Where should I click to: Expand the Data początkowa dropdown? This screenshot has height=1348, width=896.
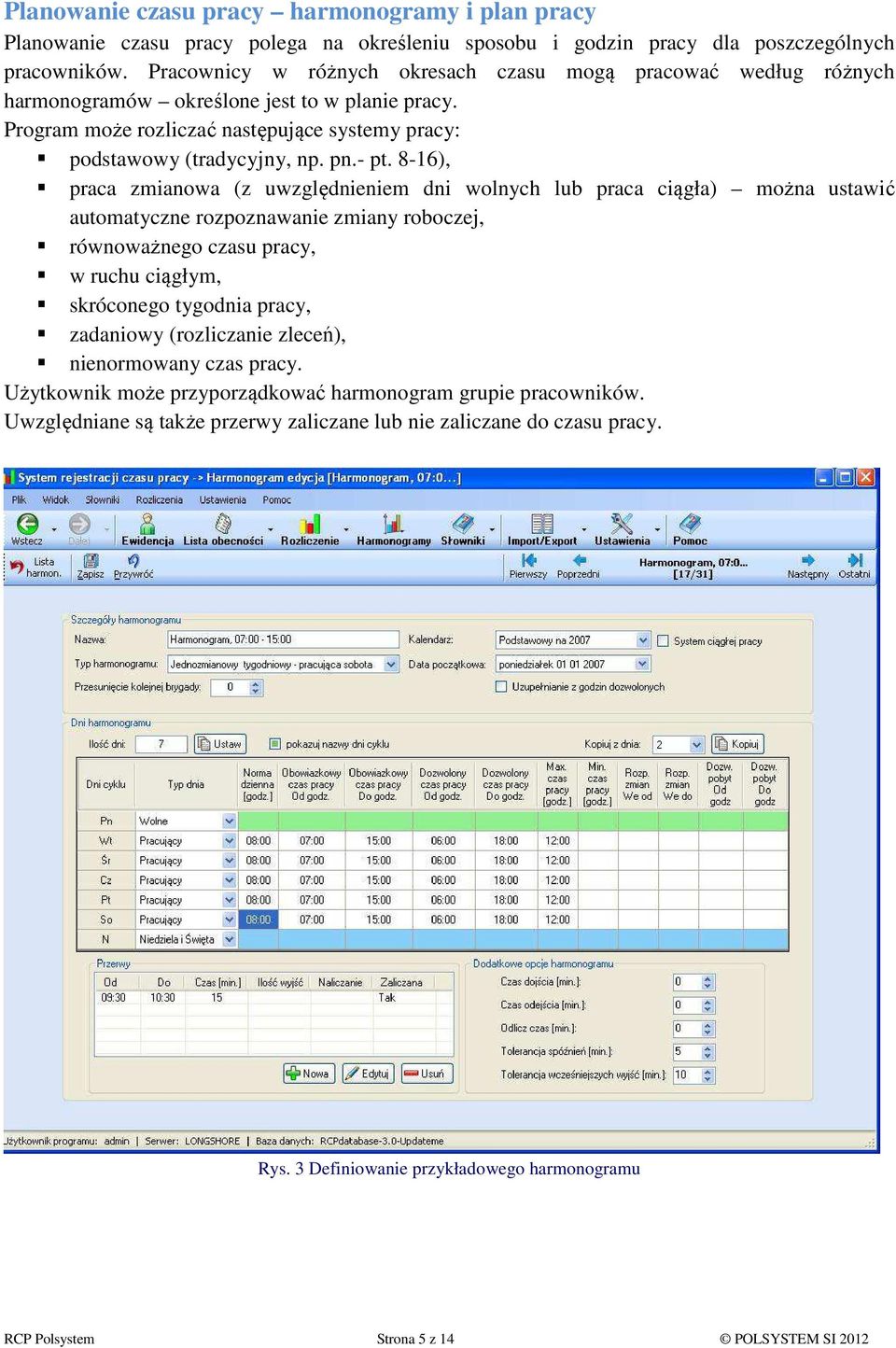642,664
